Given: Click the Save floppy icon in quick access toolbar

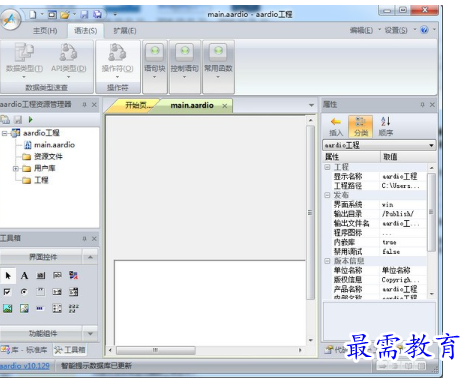Looking at the screenshot, I should (84, 14).
